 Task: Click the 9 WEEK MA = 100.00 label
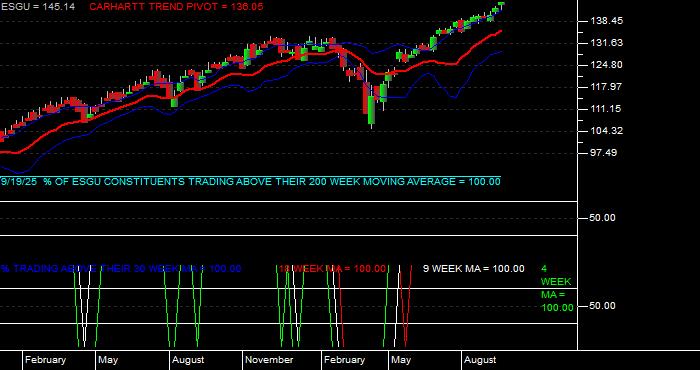pyautogui.click(x=474, y=269)
